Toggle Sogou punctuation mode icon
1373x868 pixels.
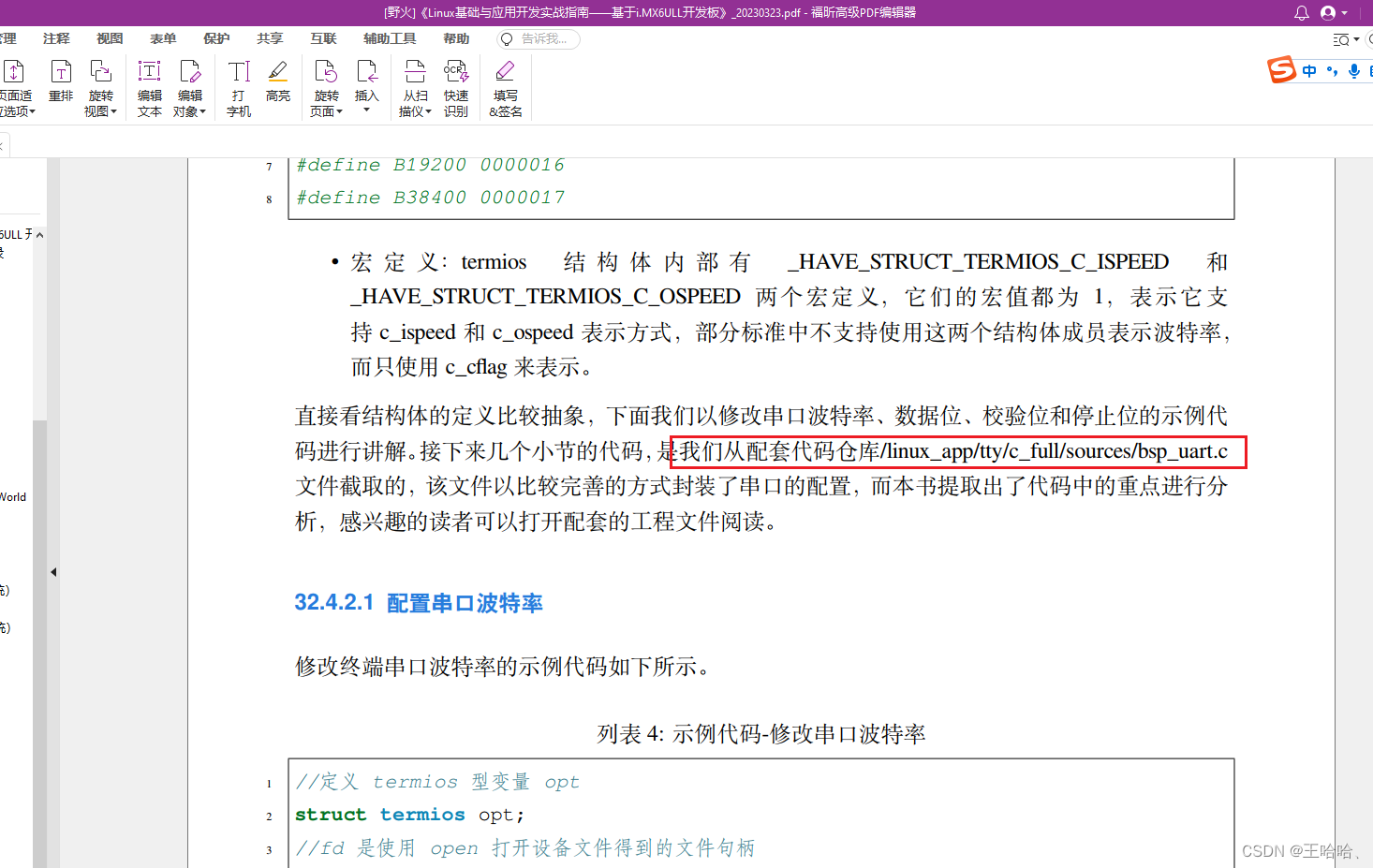click(x=1332, y=71)
